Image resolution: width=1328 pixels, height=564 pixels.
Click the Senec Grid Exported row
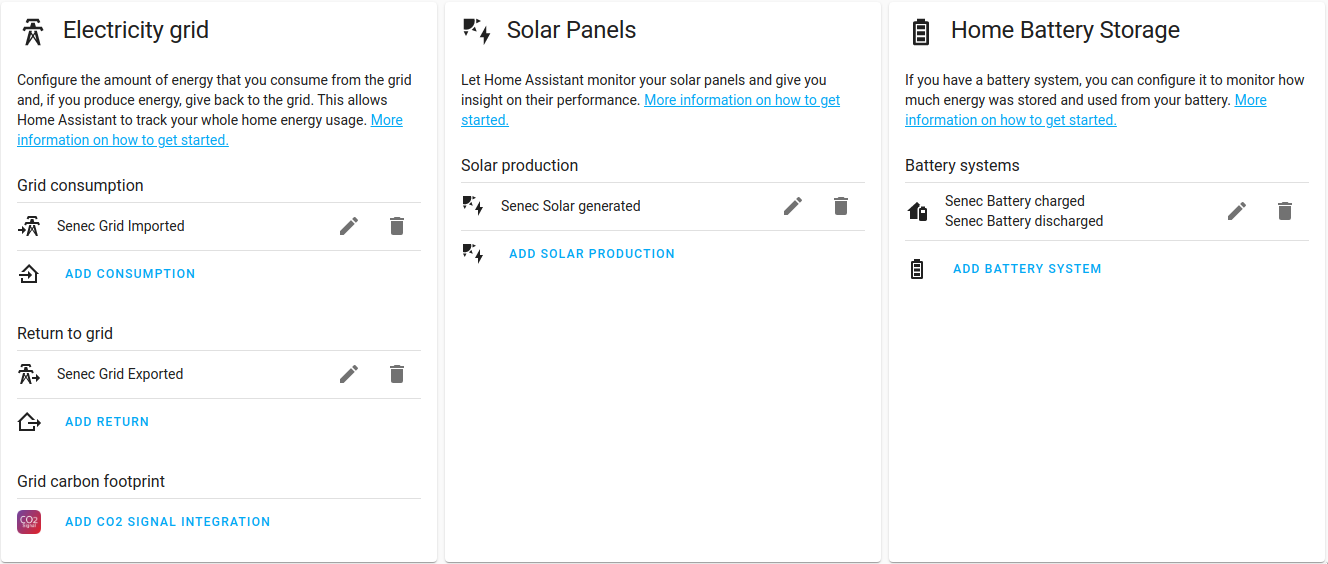pos(120,374)
